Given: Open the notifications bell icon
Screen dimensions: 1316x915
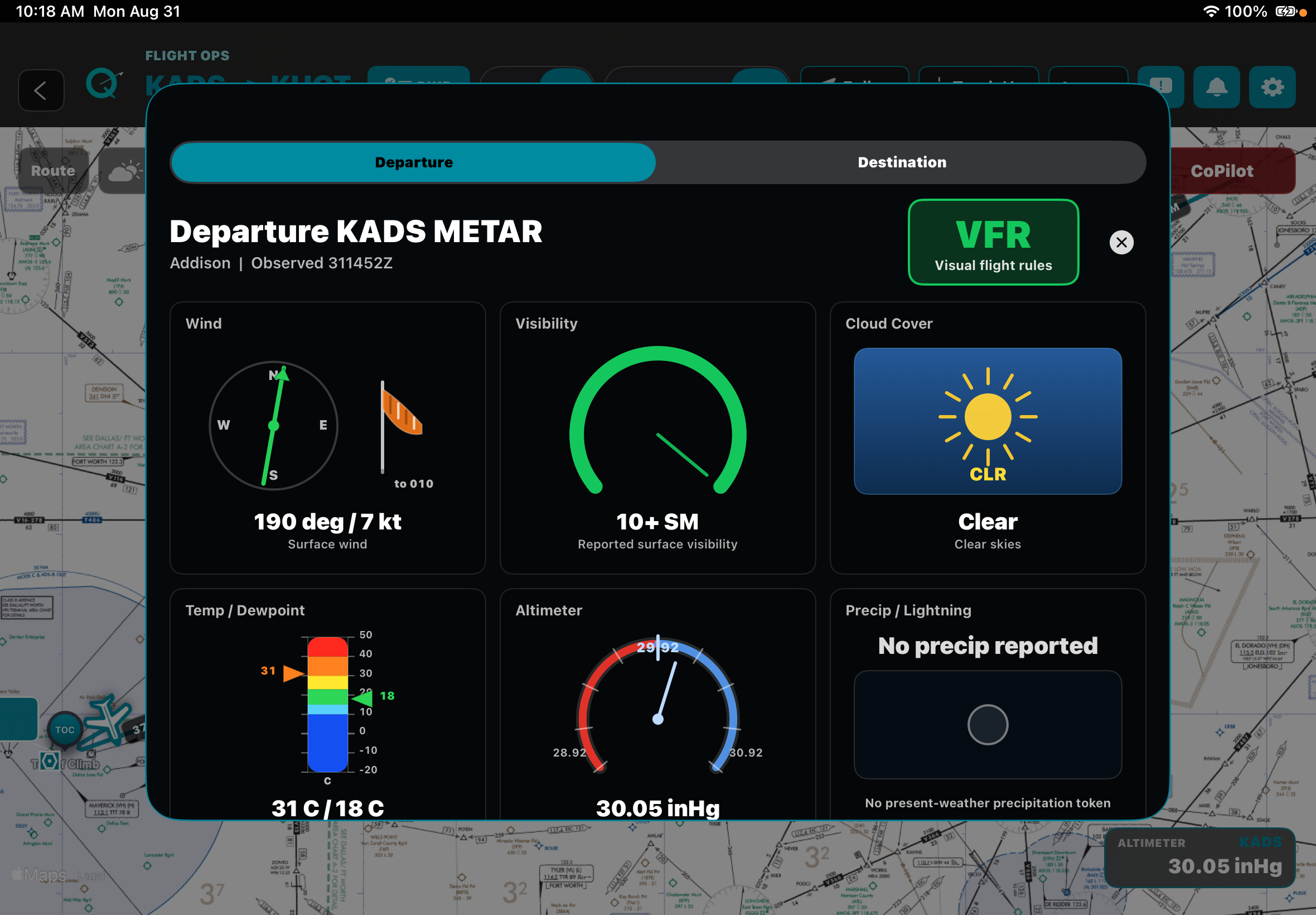Looking at the screenshot, I should point(1216,87).
